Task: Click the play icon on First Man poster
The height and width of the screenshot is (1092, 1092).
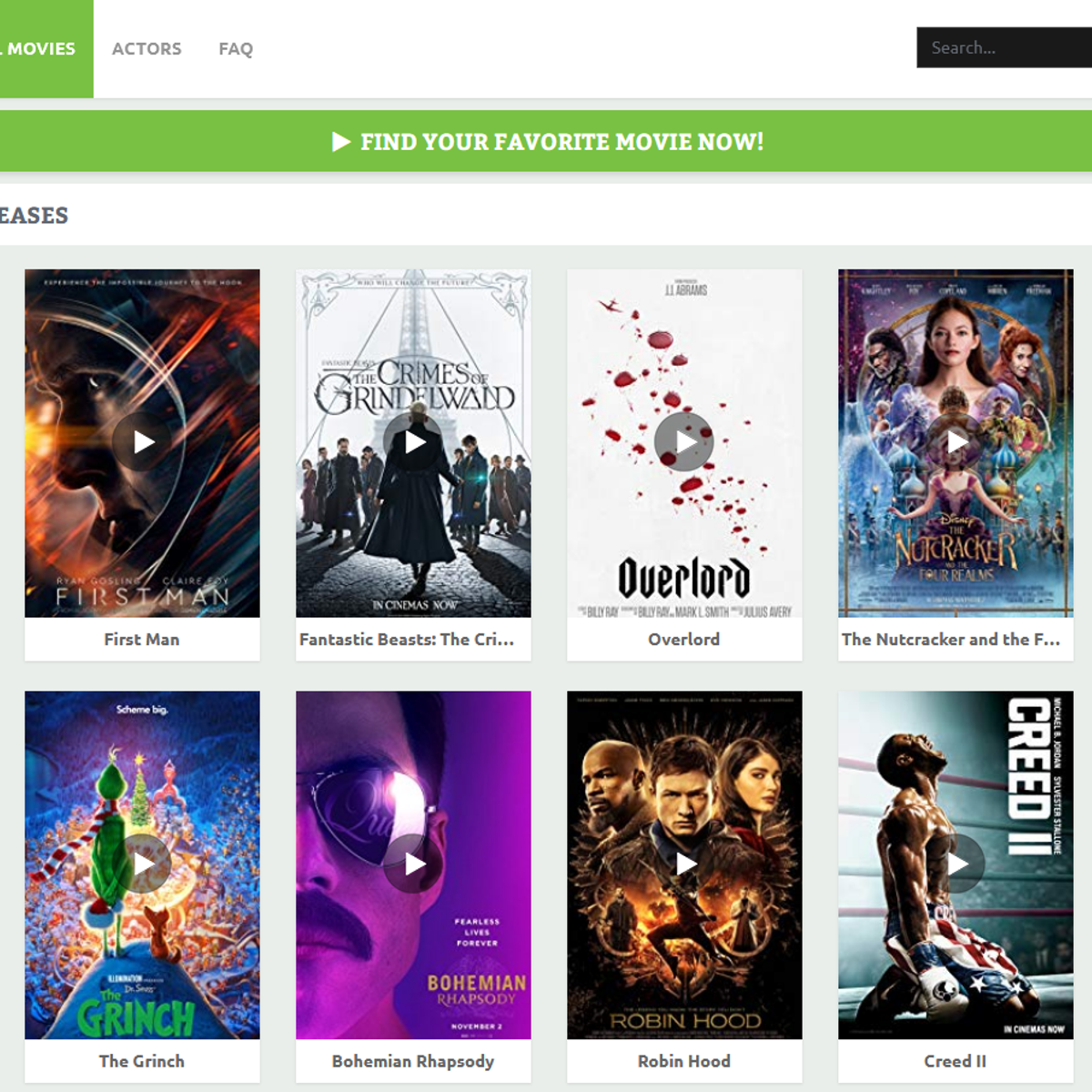Action: (x=142, y=443)
